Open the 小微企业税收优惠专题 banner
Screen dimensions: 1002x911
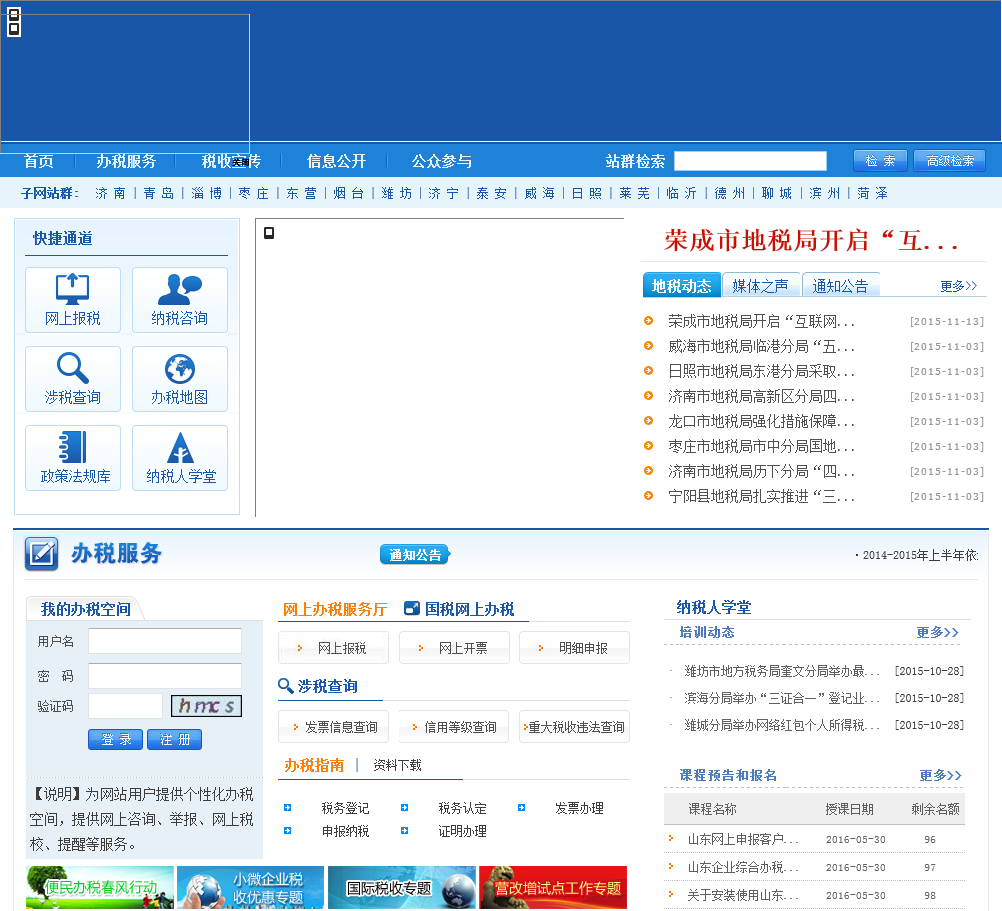(250, 887)
